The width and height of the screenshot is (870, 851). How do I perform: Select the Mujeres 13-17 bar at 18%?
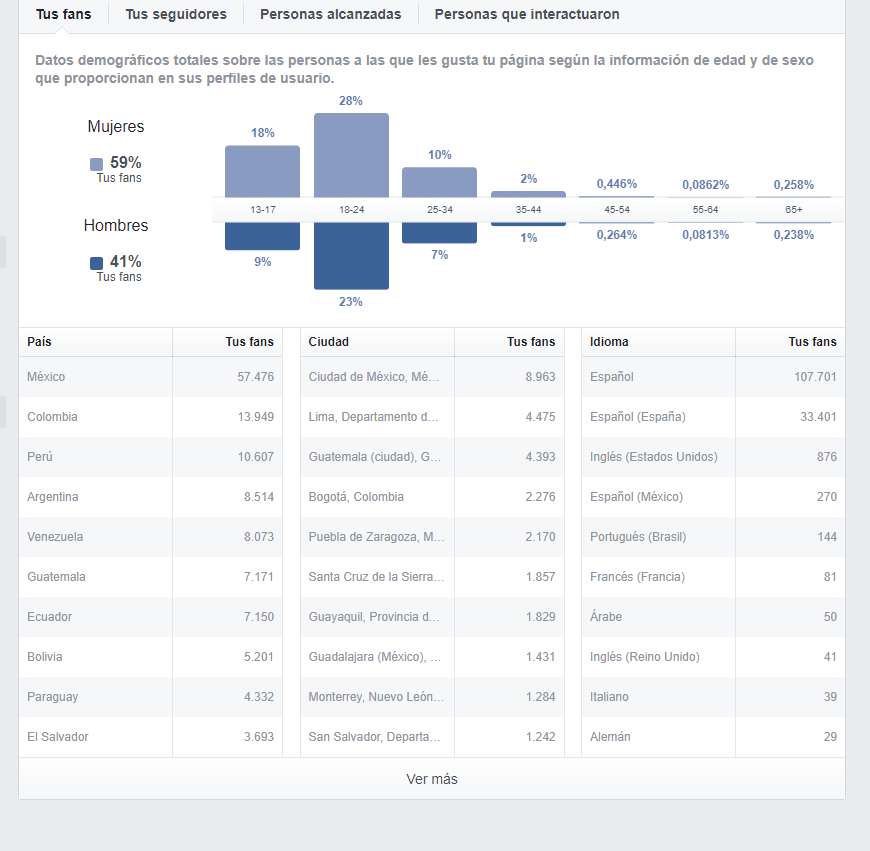(x=262, y=171)
